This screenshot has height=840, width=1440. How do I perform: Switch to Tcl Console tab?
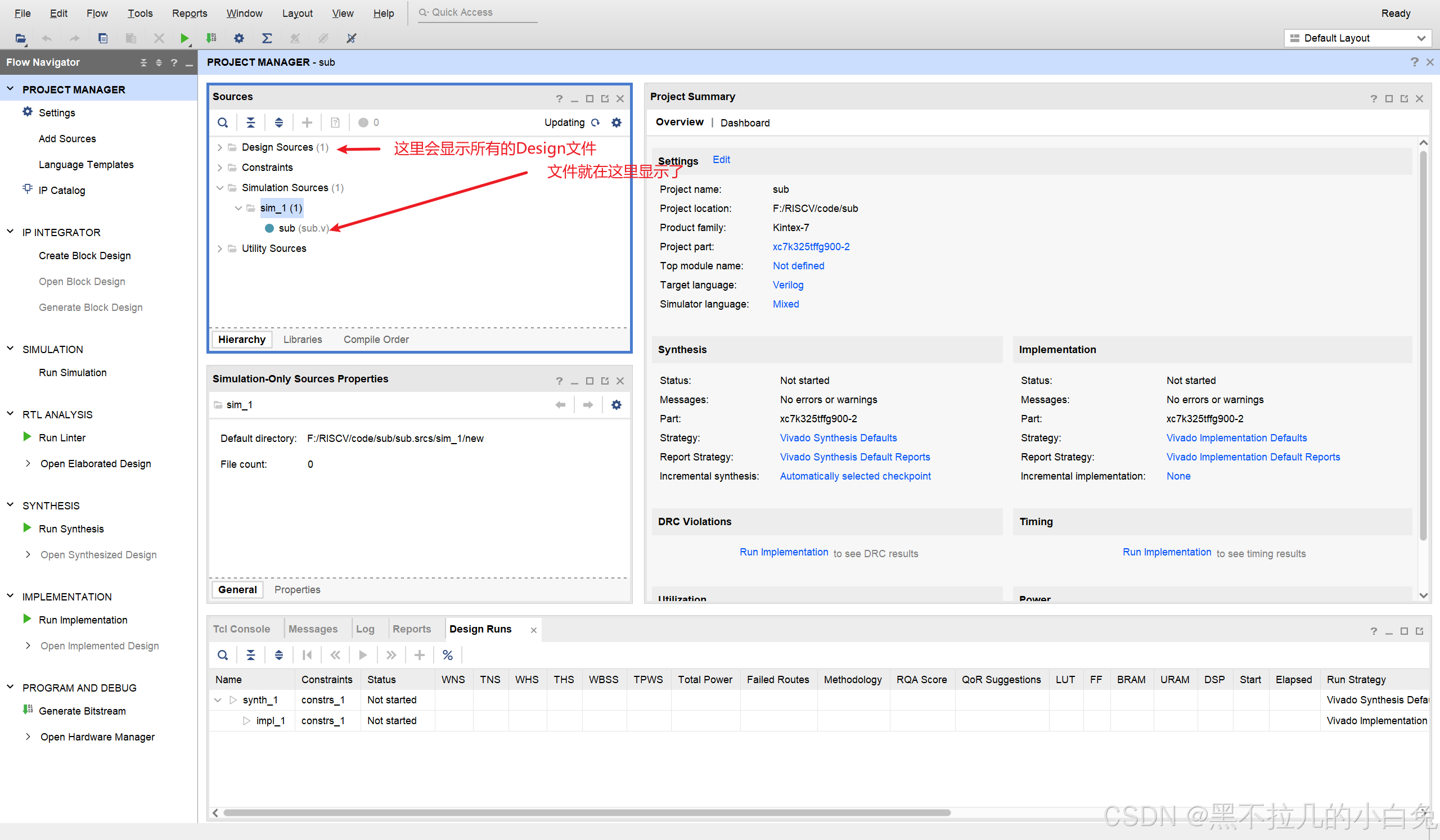pyautogui.click(x=241, y=629)
